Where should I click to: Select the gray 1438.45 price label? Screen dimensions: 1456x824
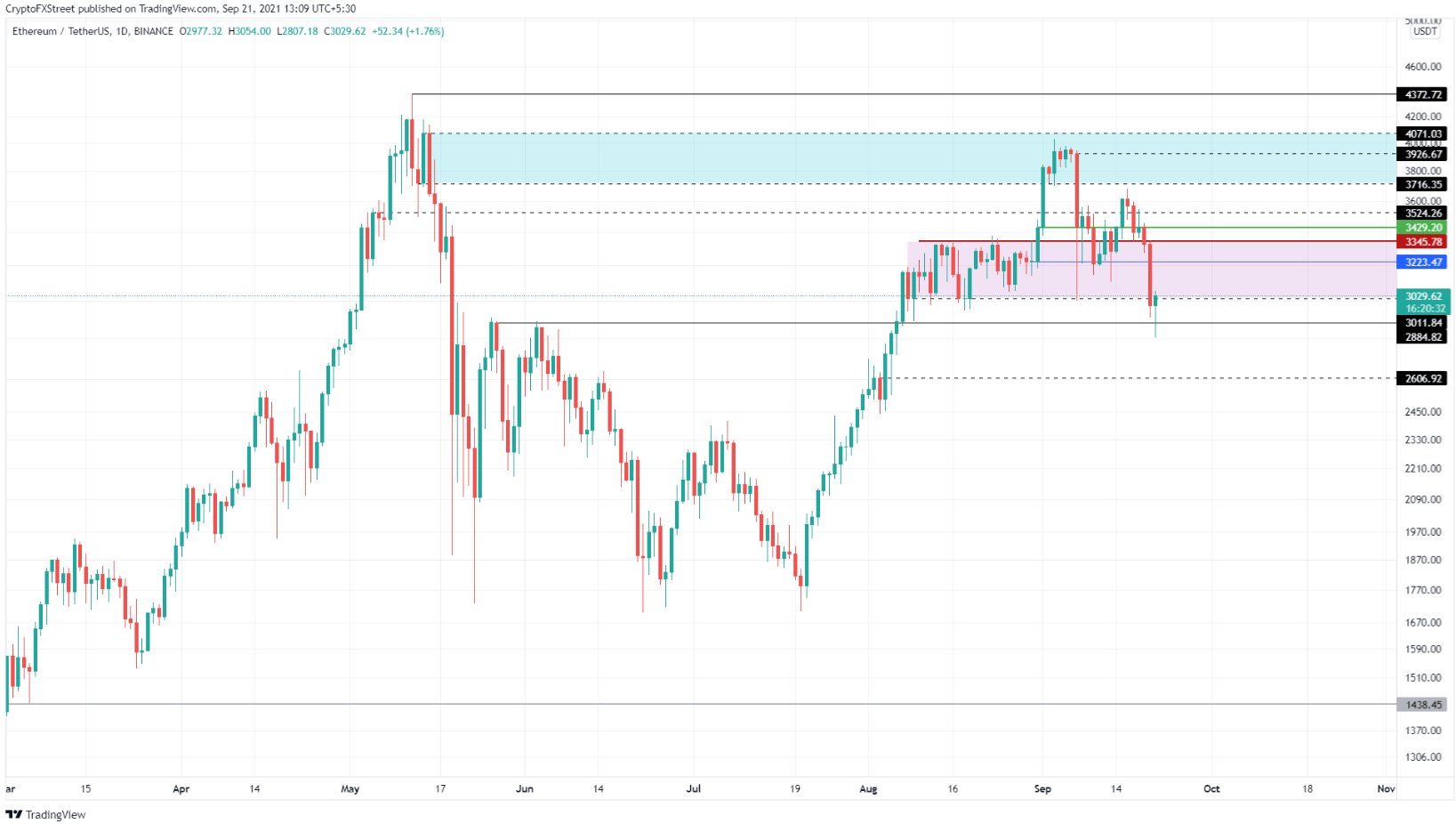point(1423,705)
